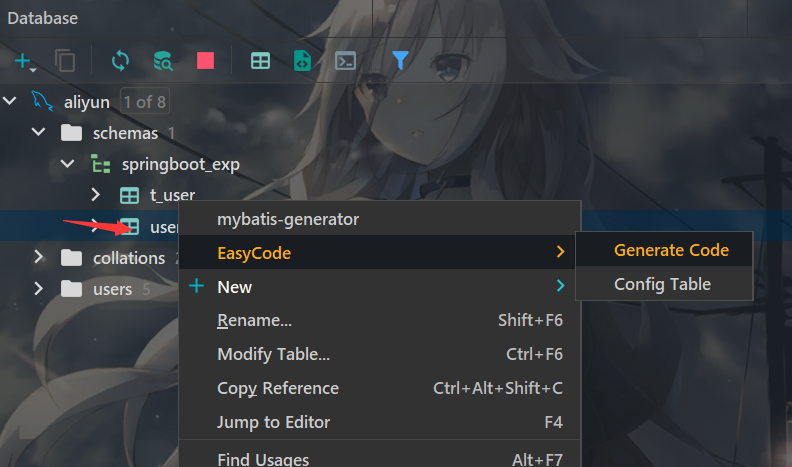The height and width of the screenshot is (467, 792).
Task: Click the springboot_exp schema icon
Action: pyautogui.click(x=101, y=164)
